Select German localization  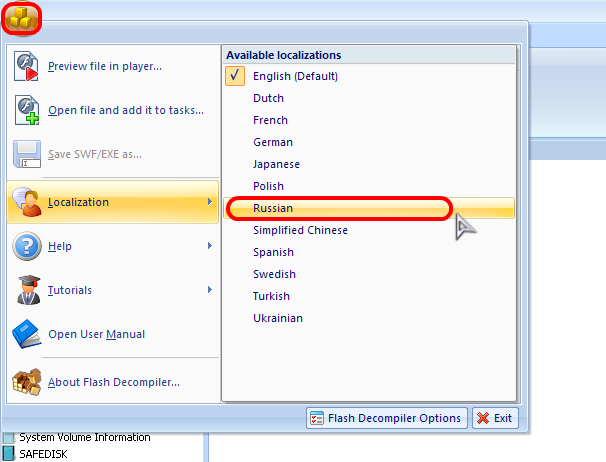point(369,142)
